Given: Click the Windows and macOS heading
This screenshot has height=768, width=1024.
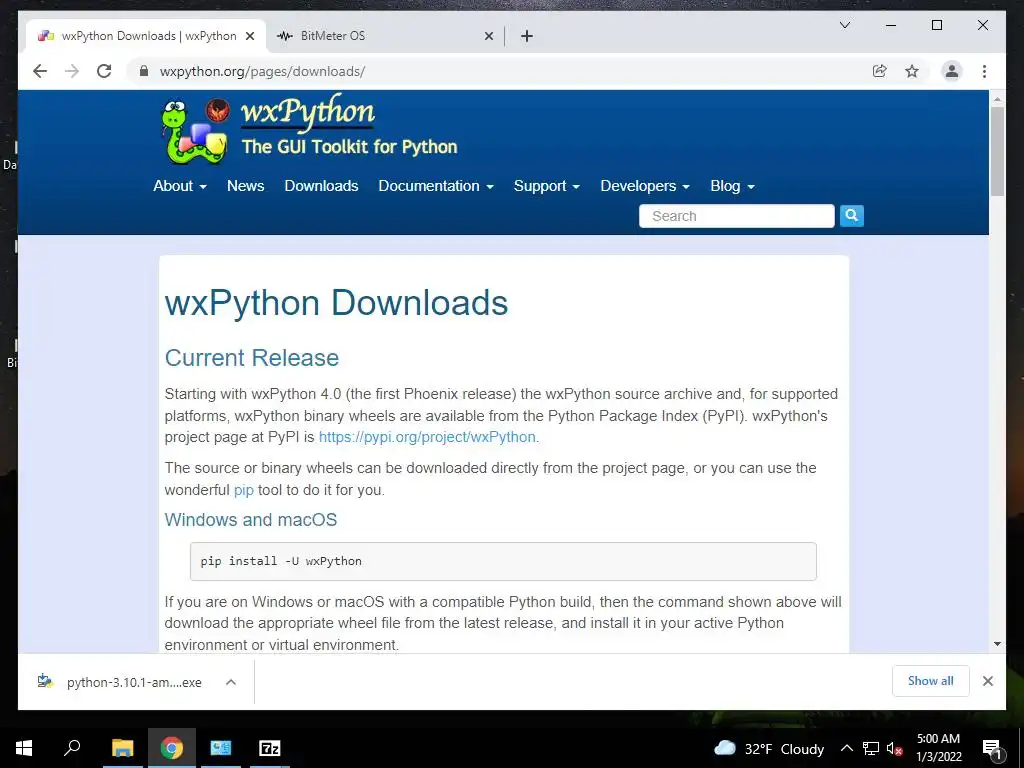Looking at the screenshot, I should [x=251, y=520].
